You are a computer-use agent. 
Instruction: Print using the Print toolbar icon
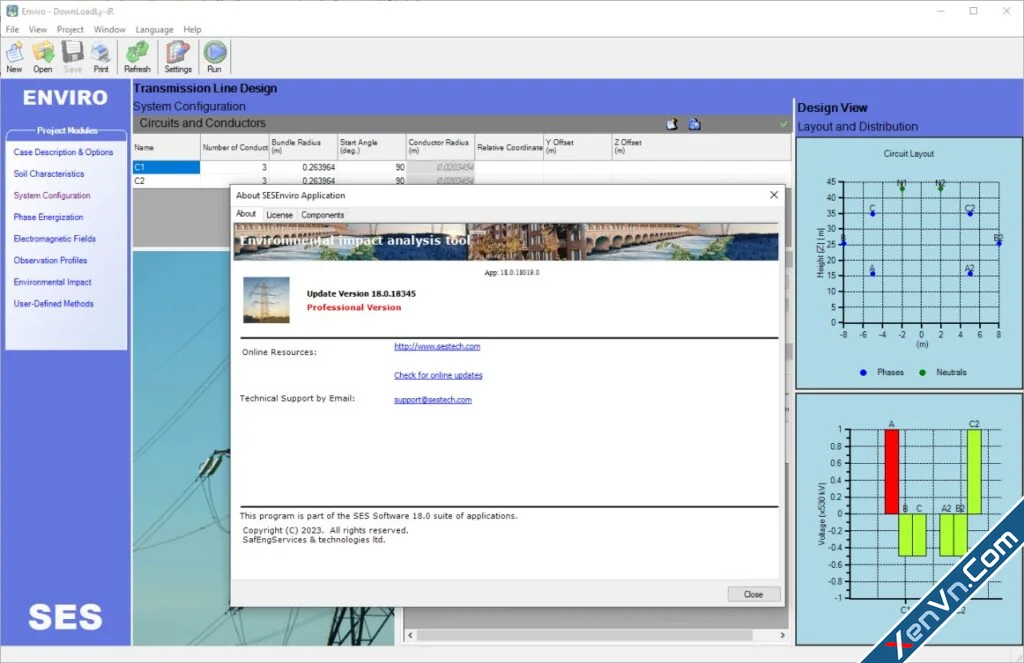(x=101, y=56)
